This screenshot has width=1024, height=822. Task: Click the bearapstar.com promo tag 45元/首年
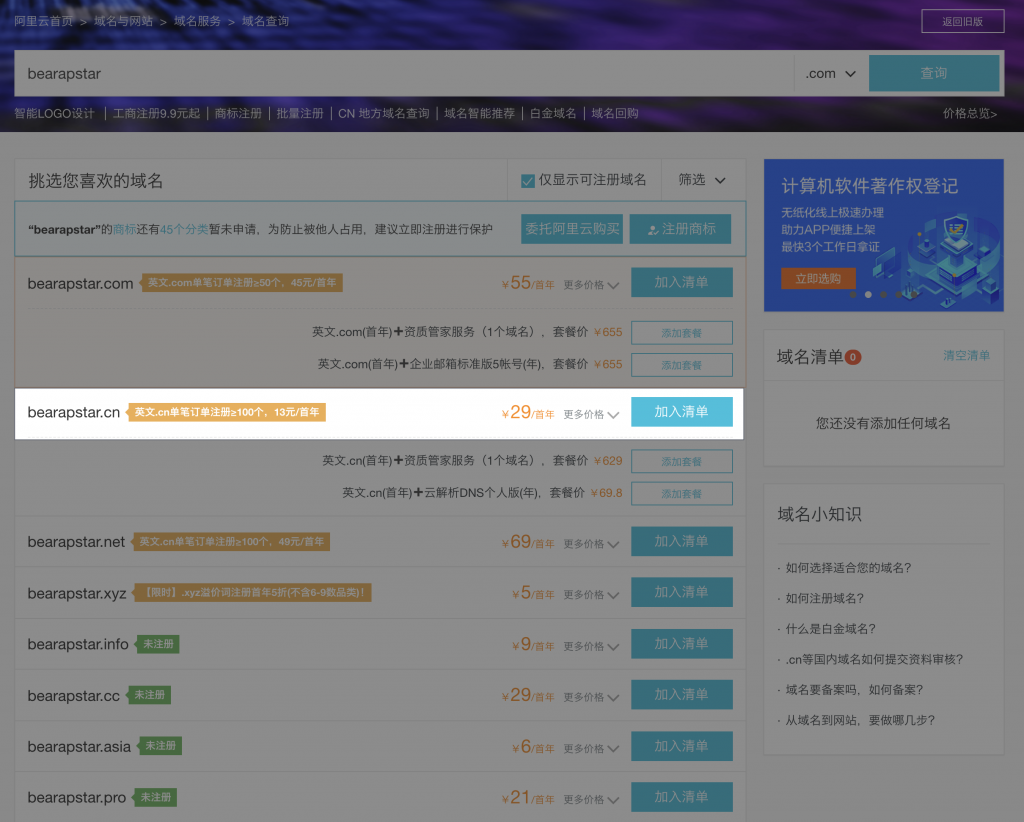[x=242, y=283]
